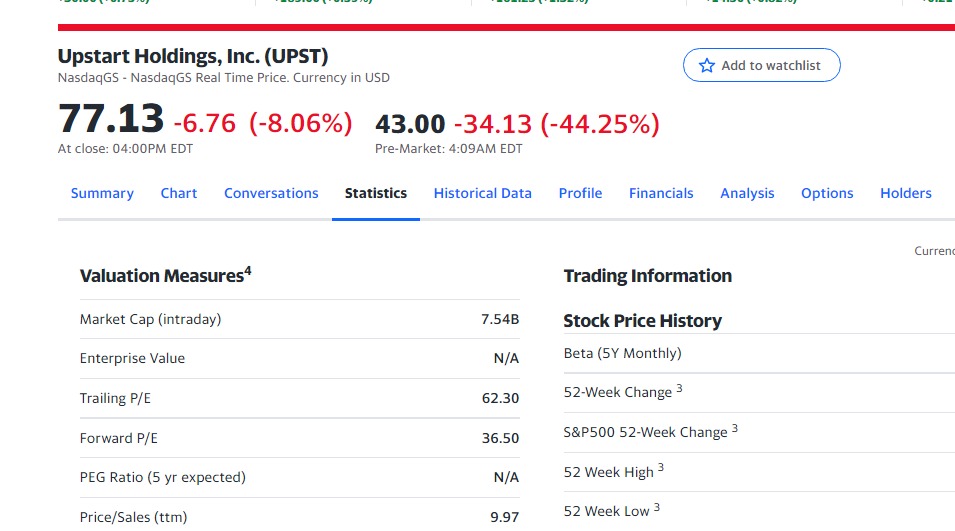955x531 pixels.
Task: Click the Valuation Measures heading
Action: [x=165, y=275]
